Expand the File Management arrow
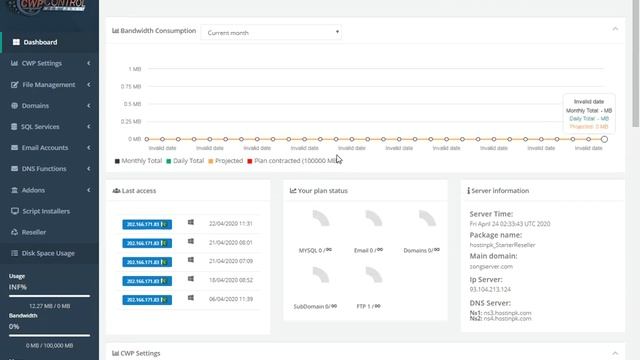Screen dimensions: 640x360 pos(89,84)
